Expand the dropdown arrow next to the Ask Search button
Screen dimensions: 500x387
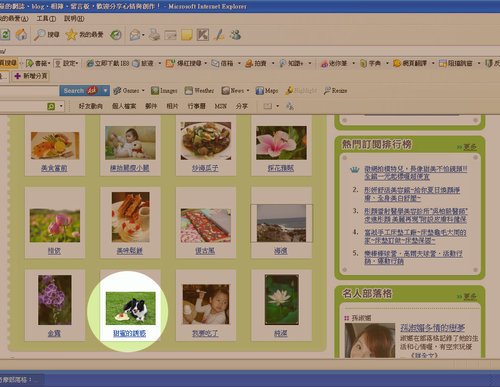(105, 90)
